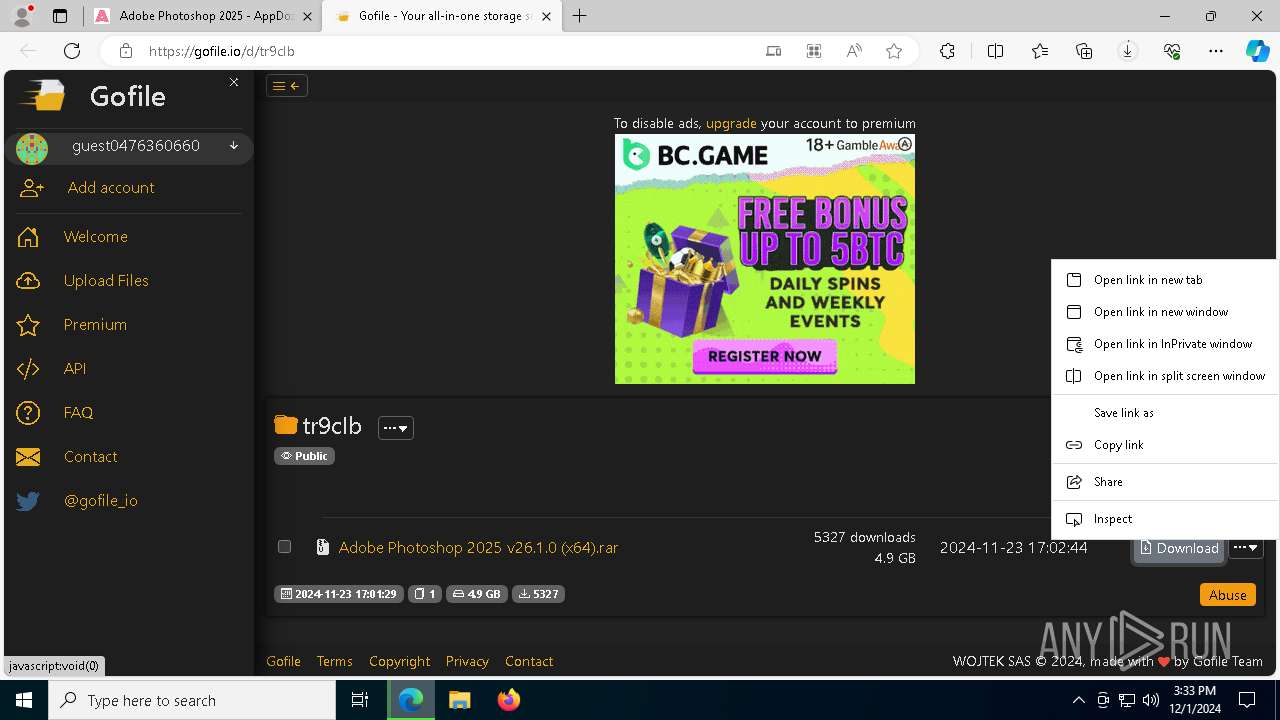
Task: Open Settings and more ellipsis
Action: pyautogui.click(x=1216, y=51)
